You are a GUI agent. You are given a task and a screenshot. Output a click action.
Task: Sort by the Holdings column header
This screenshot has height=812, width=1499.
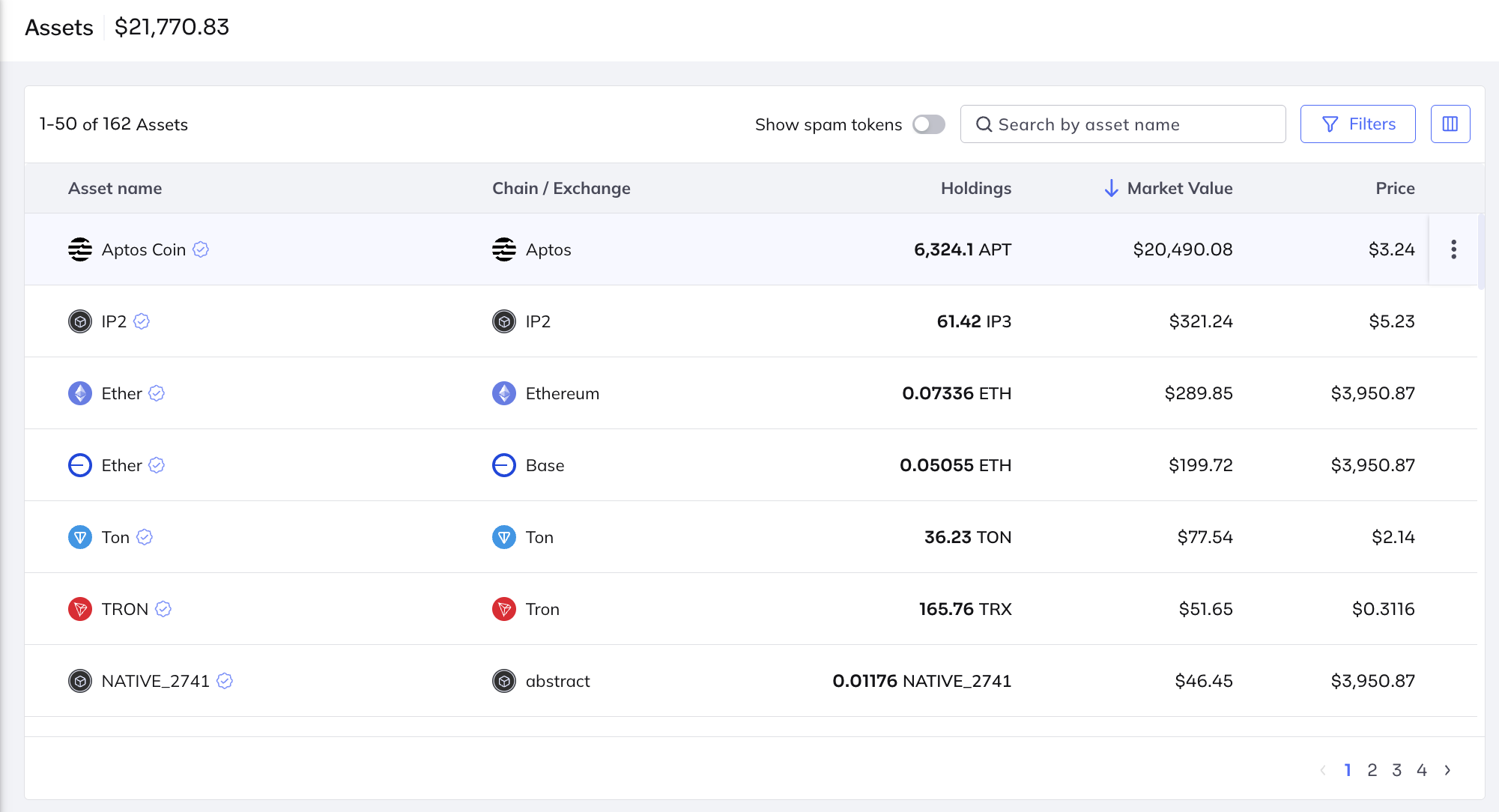pyautogui.click(x=976, y=188)
